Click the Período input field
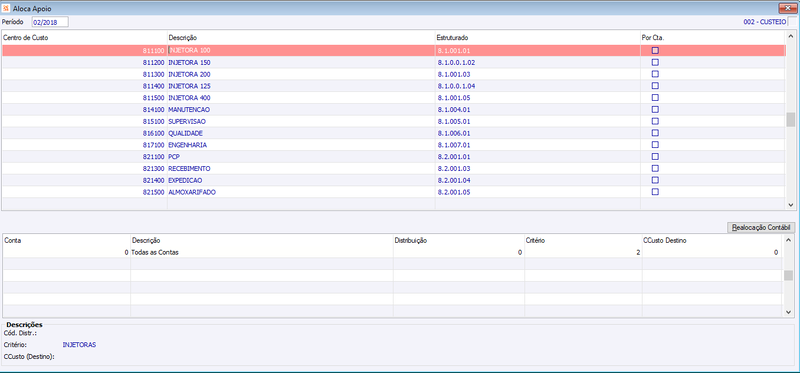Viewport: 800px width, 373px height. click(x=49, y=22)
